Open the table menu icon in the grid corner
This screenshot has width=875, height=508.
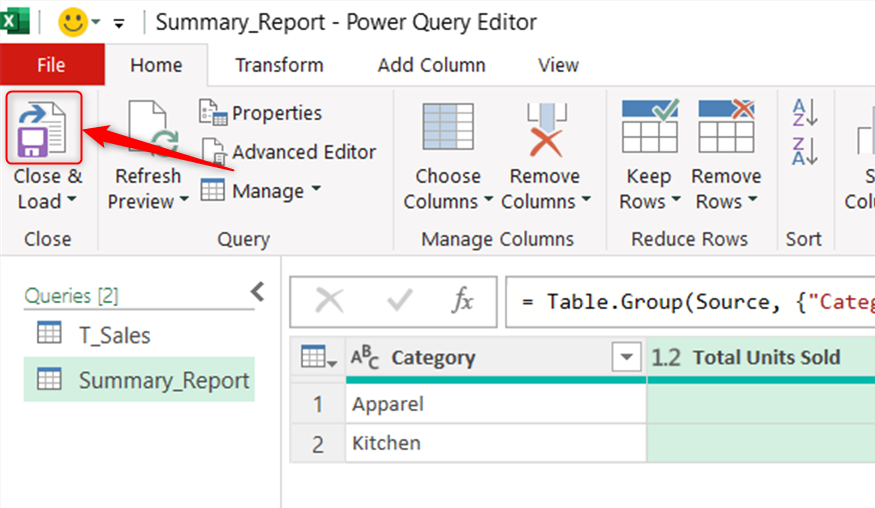(x=318, y=357)
